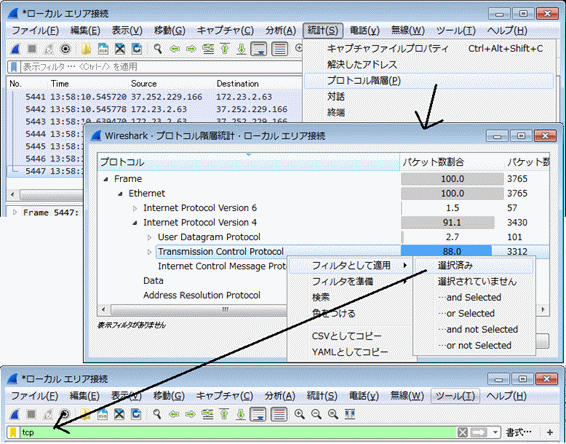The image size is (566, 444).
Task: Click the find packet magnifier above the packet list
Action: [157, 49]
